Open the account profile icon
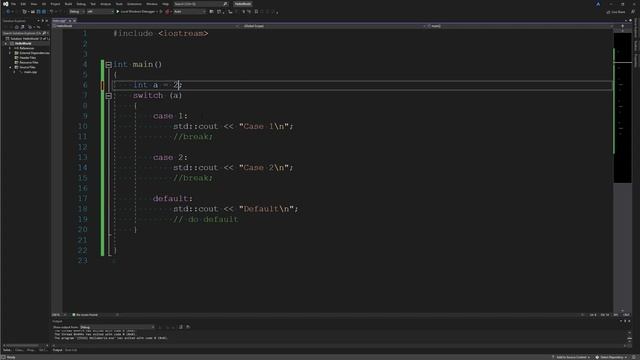The image size is (640, 360). click(598, 4)
